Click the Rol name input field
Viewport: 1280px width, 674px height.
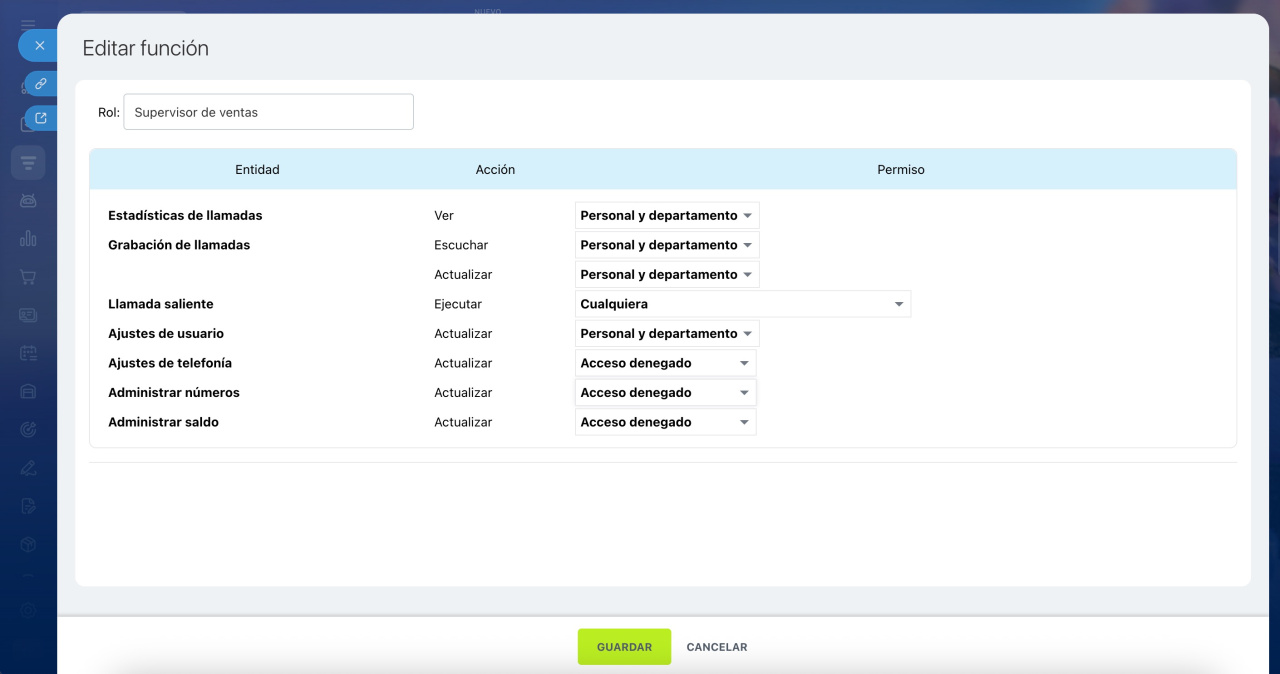click(268, 112)
